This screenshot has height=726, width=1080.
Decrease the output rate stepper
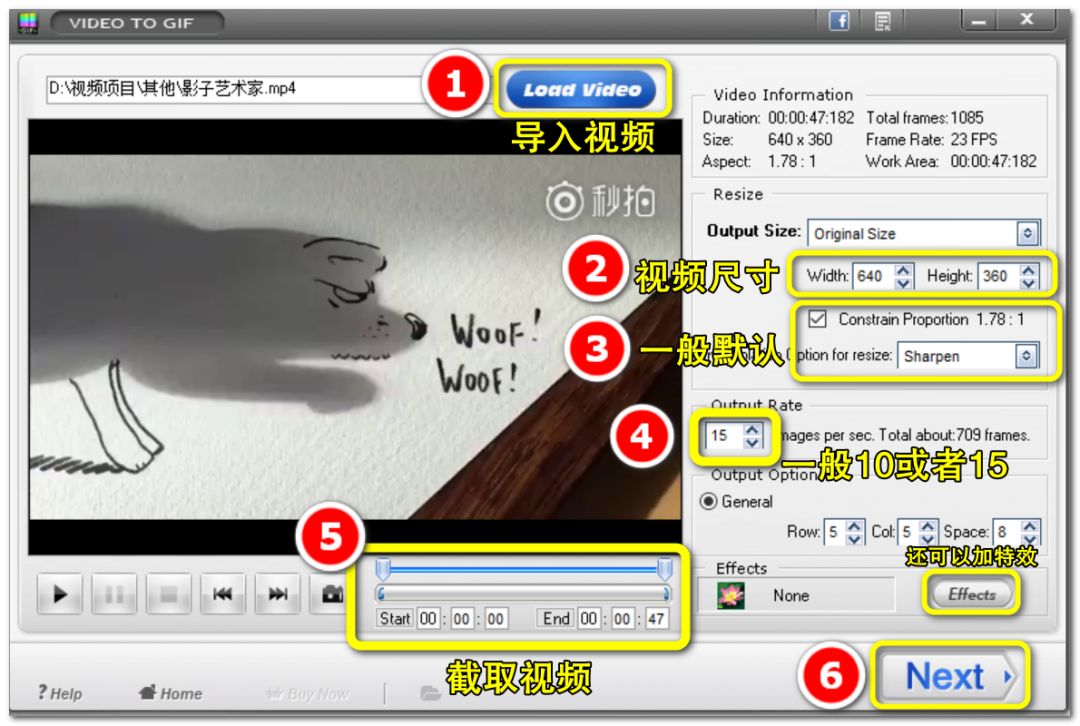tap(752, 442)
